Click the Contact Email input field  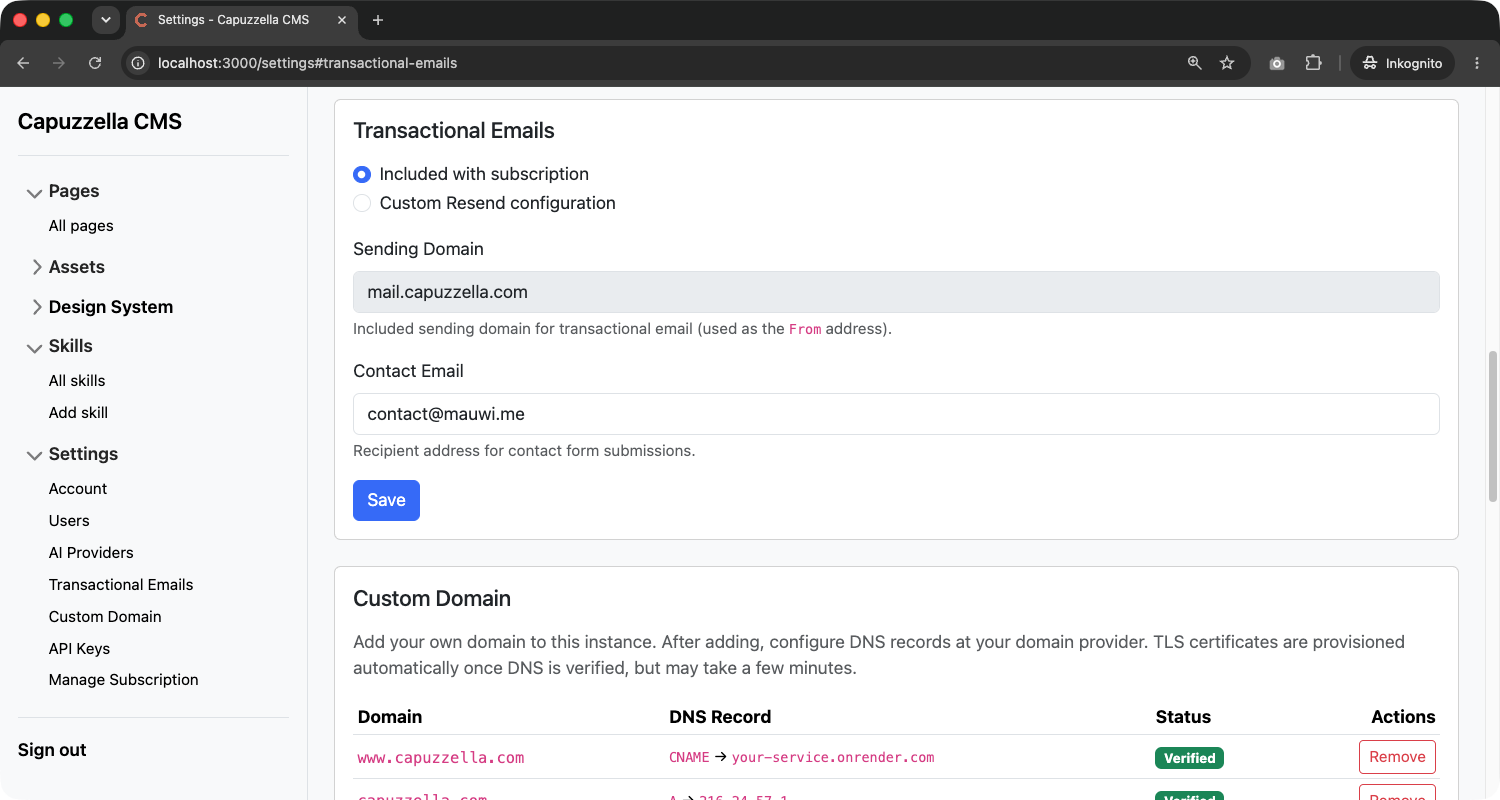click(896, 414)
